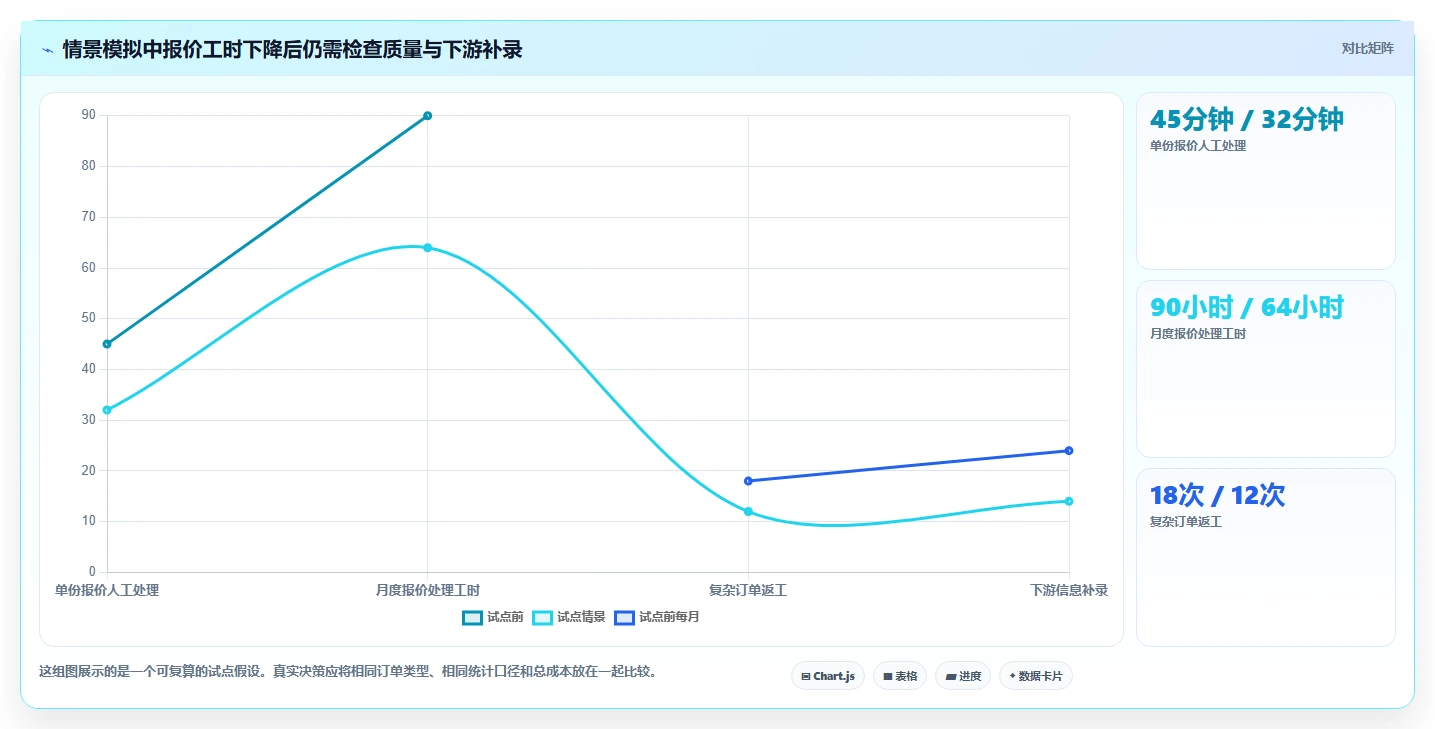Click the y-axis value 50
Viewport: 1435px width, 729px height.
(89, 318)
